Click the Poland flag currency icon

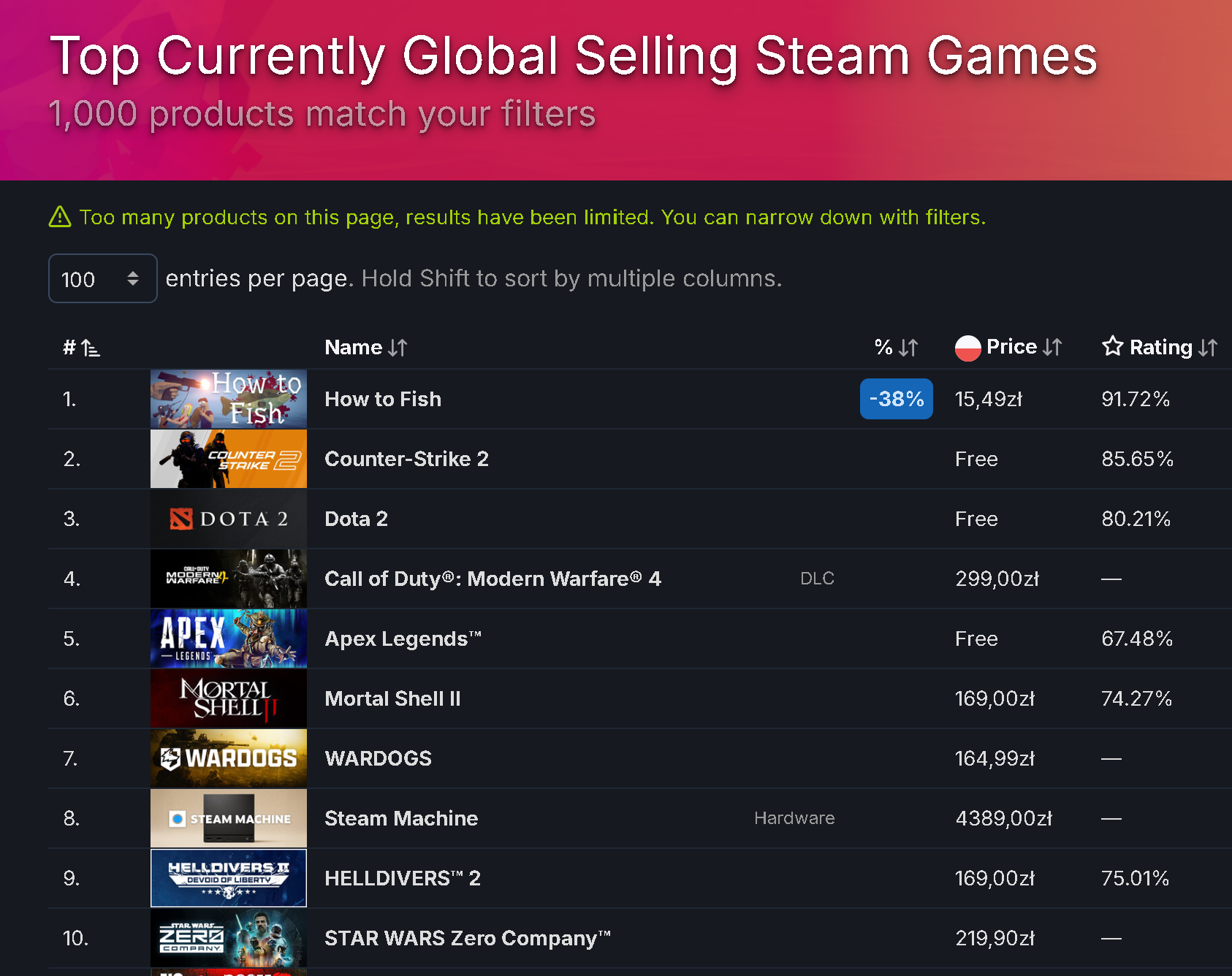click(x=967, y=348)
